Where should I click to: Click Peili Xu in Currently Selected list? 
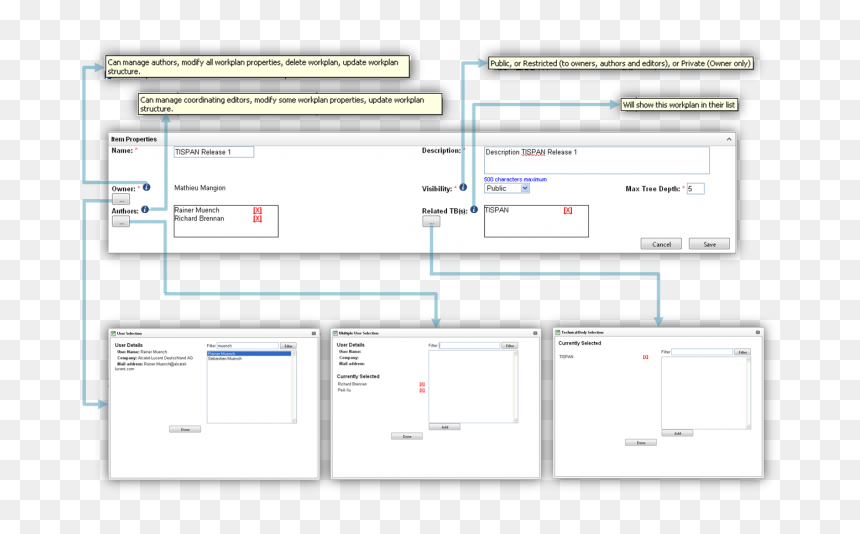pyautogui.click(x=344, y=390)
